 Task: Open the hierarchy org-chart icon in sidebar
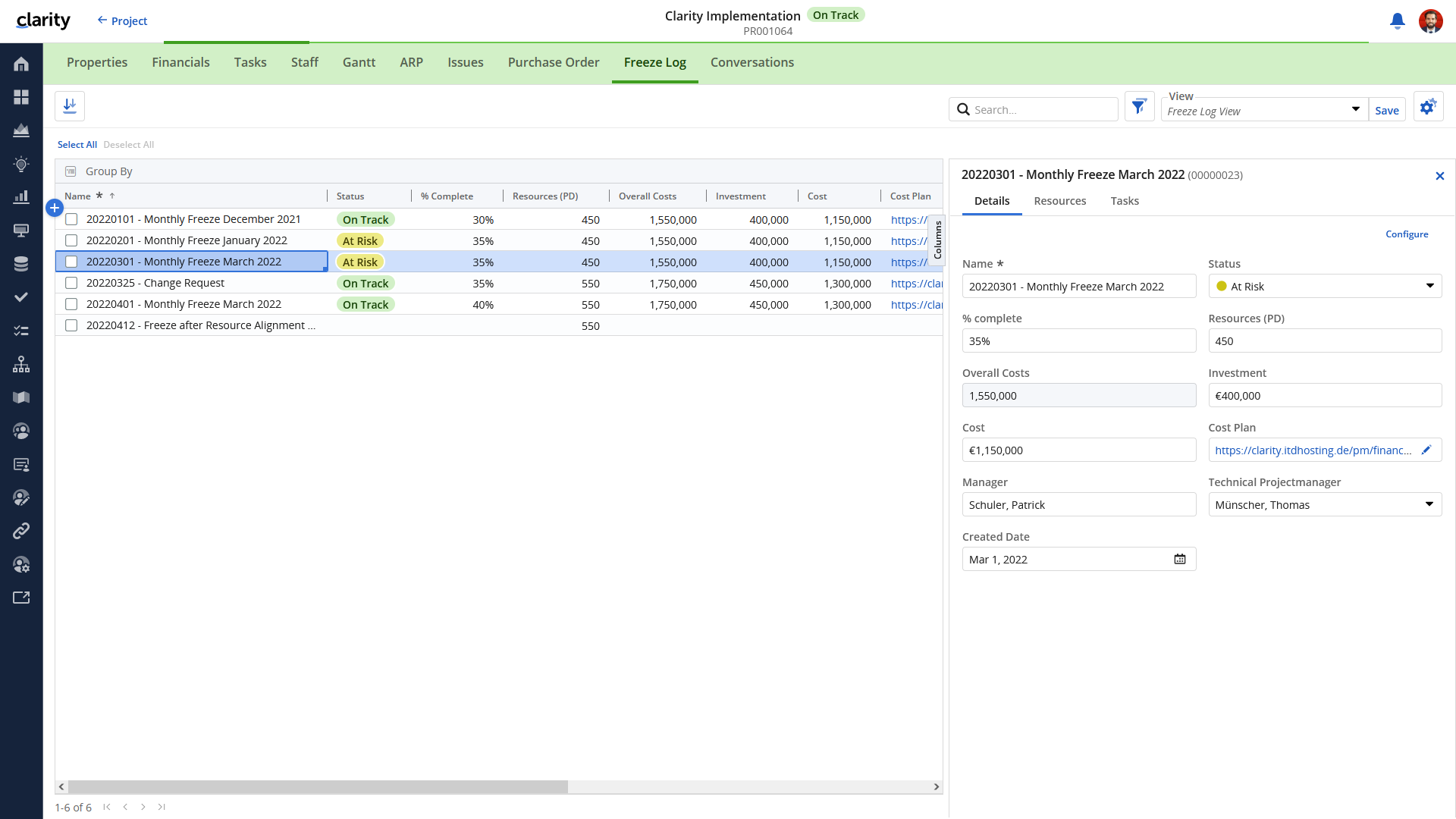21,364
